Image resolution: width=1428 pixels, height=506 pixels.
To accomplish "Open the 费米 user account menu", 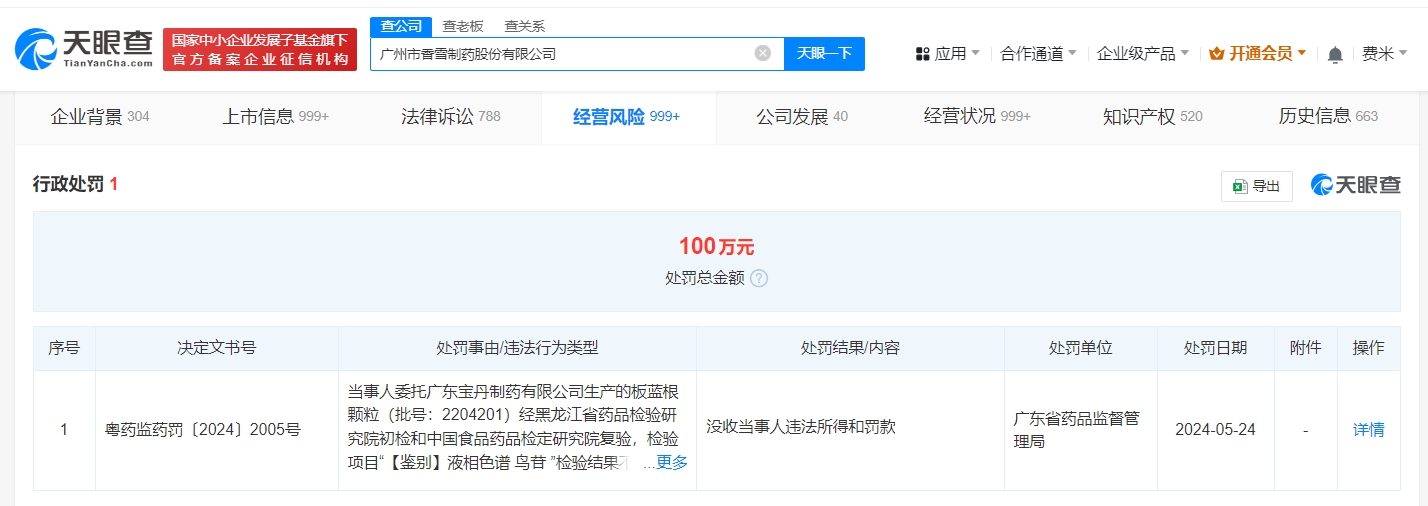I will coord(1384,54).
